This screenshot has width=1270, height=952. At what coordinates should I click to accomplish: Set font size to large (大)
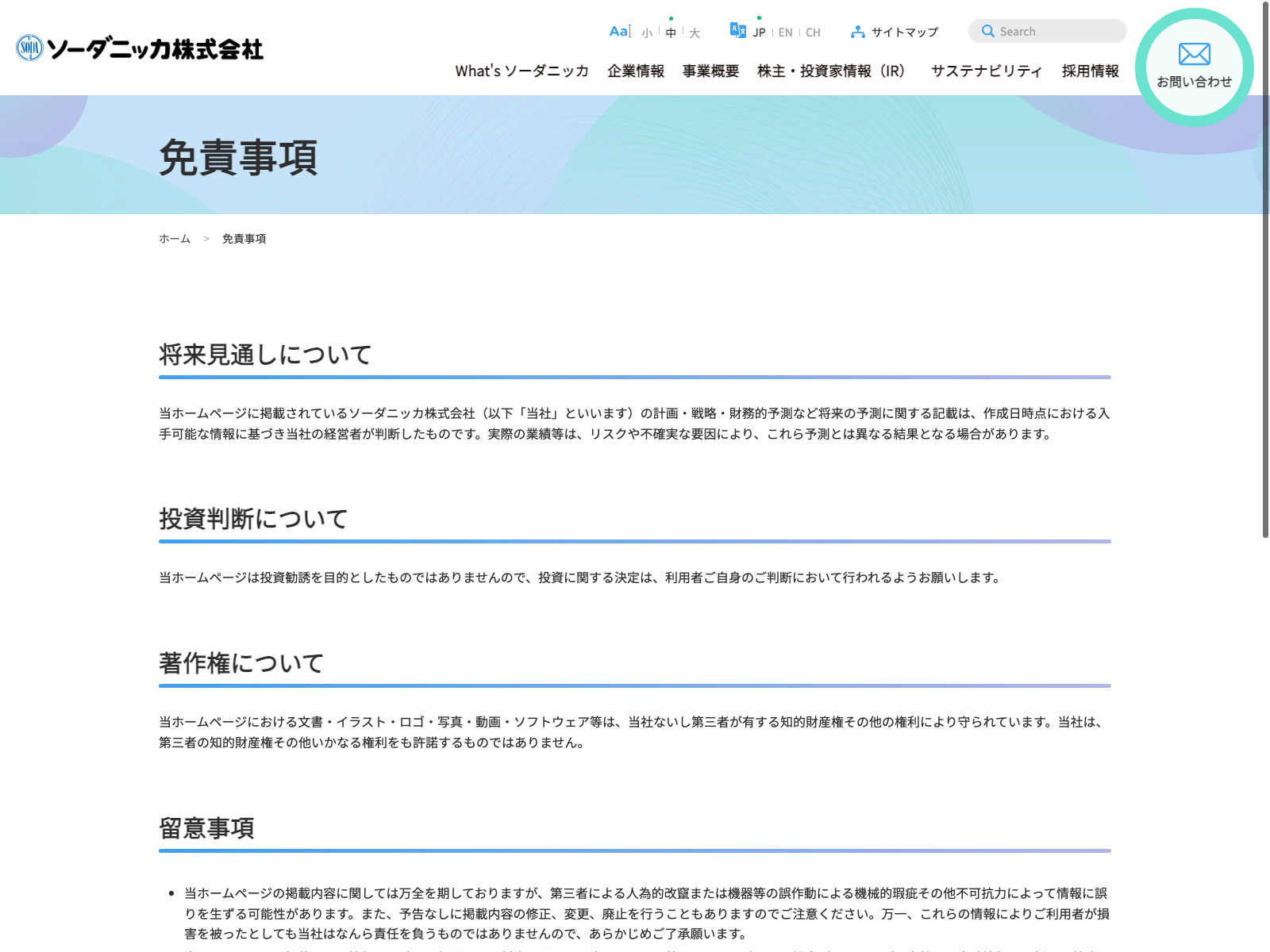pyautogui.click(x=695, y=33)
